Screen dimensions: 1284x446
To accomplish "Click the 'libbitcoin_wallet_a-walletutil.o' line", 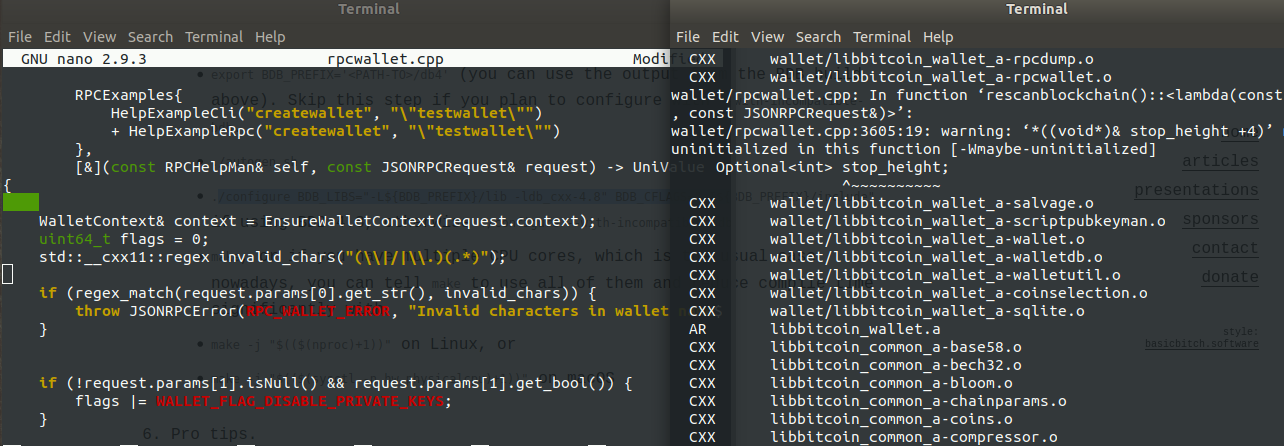I will click(905, 275).
